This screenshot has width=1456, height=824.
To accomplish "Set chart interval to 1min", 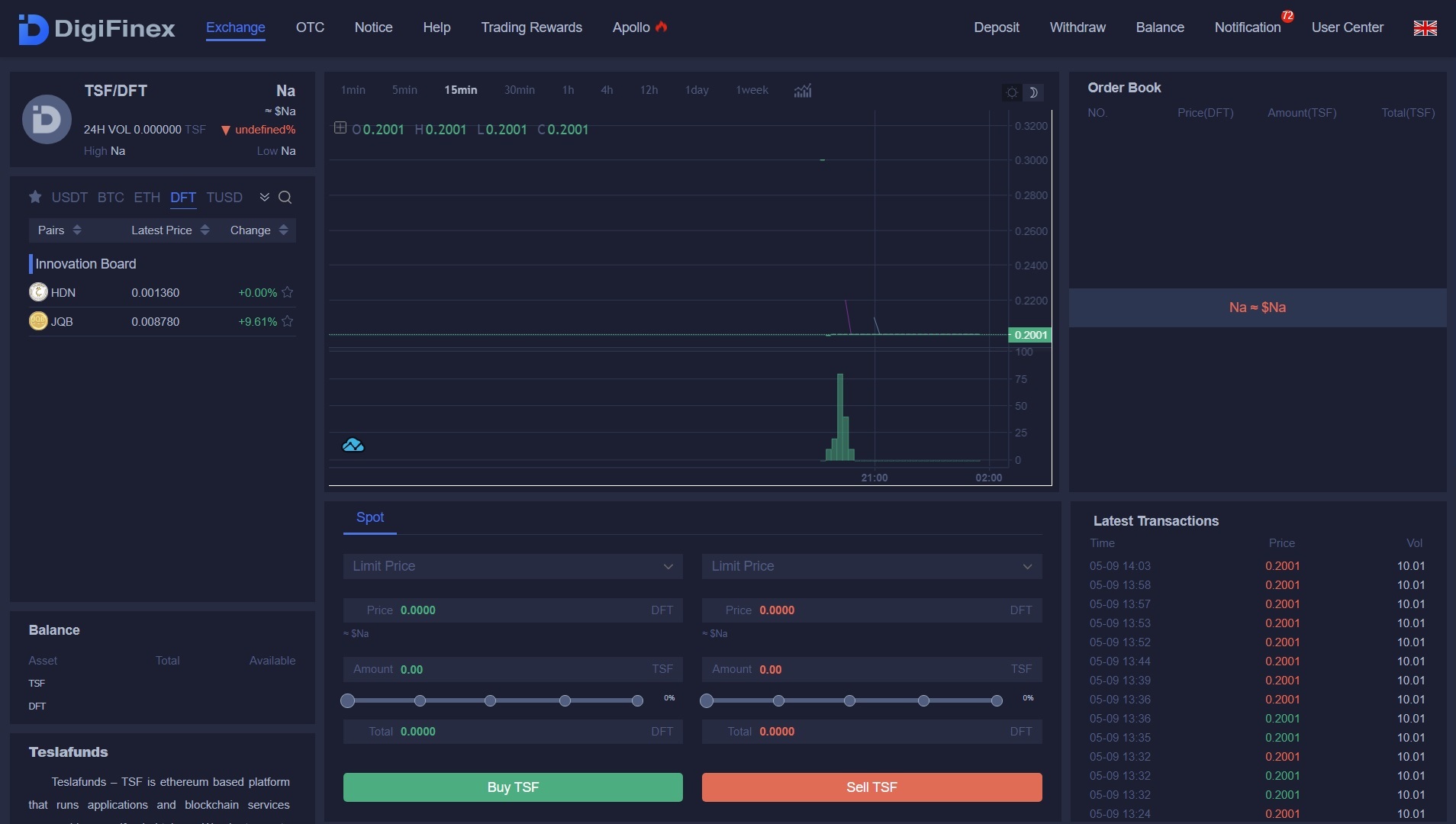I will (353, 90).
